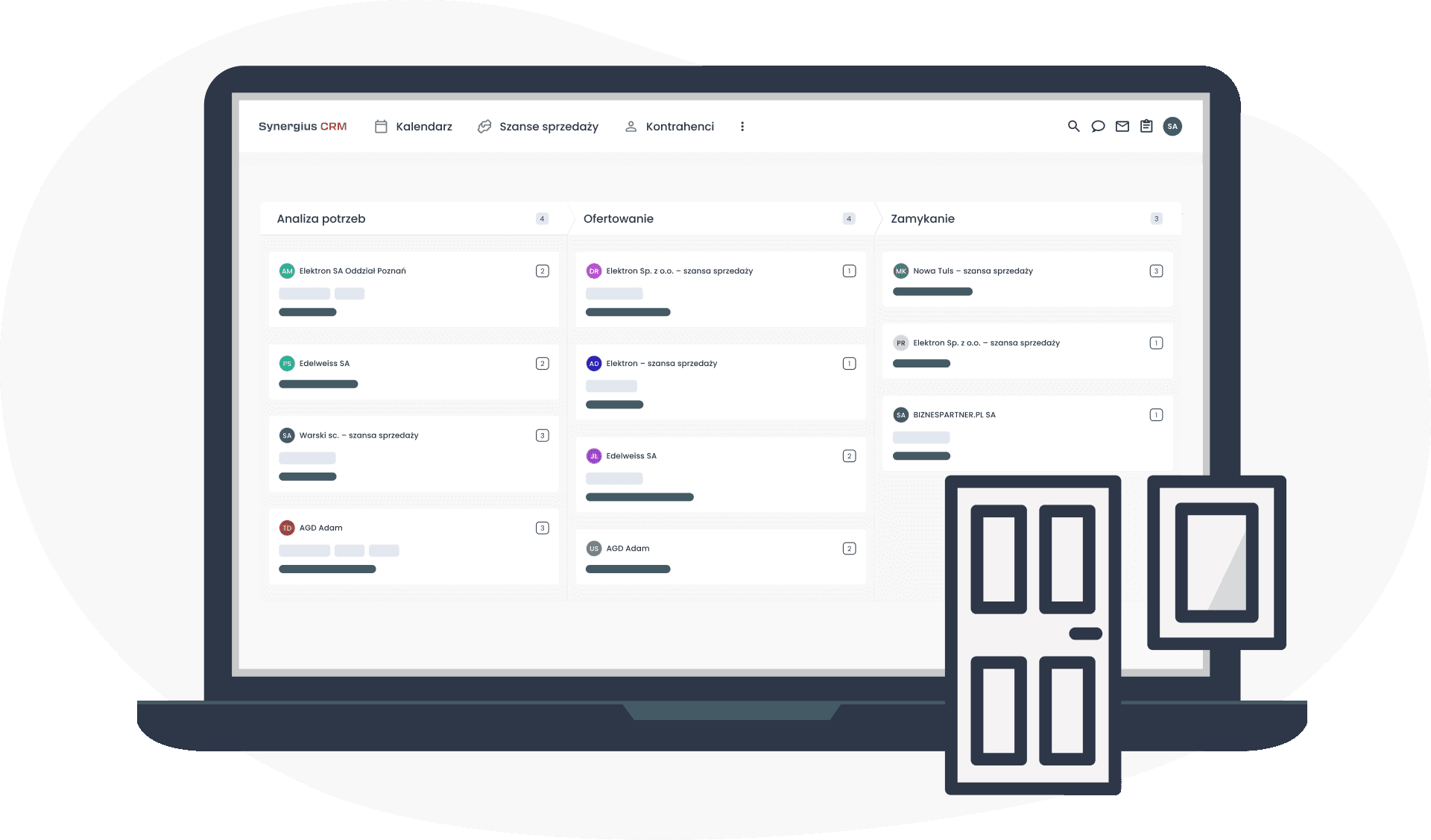This screenshot has width=1431, height=840.
Task: Click number badge on AGD Adam in Analiza potrzeb
Action: [x=543, y=528]
